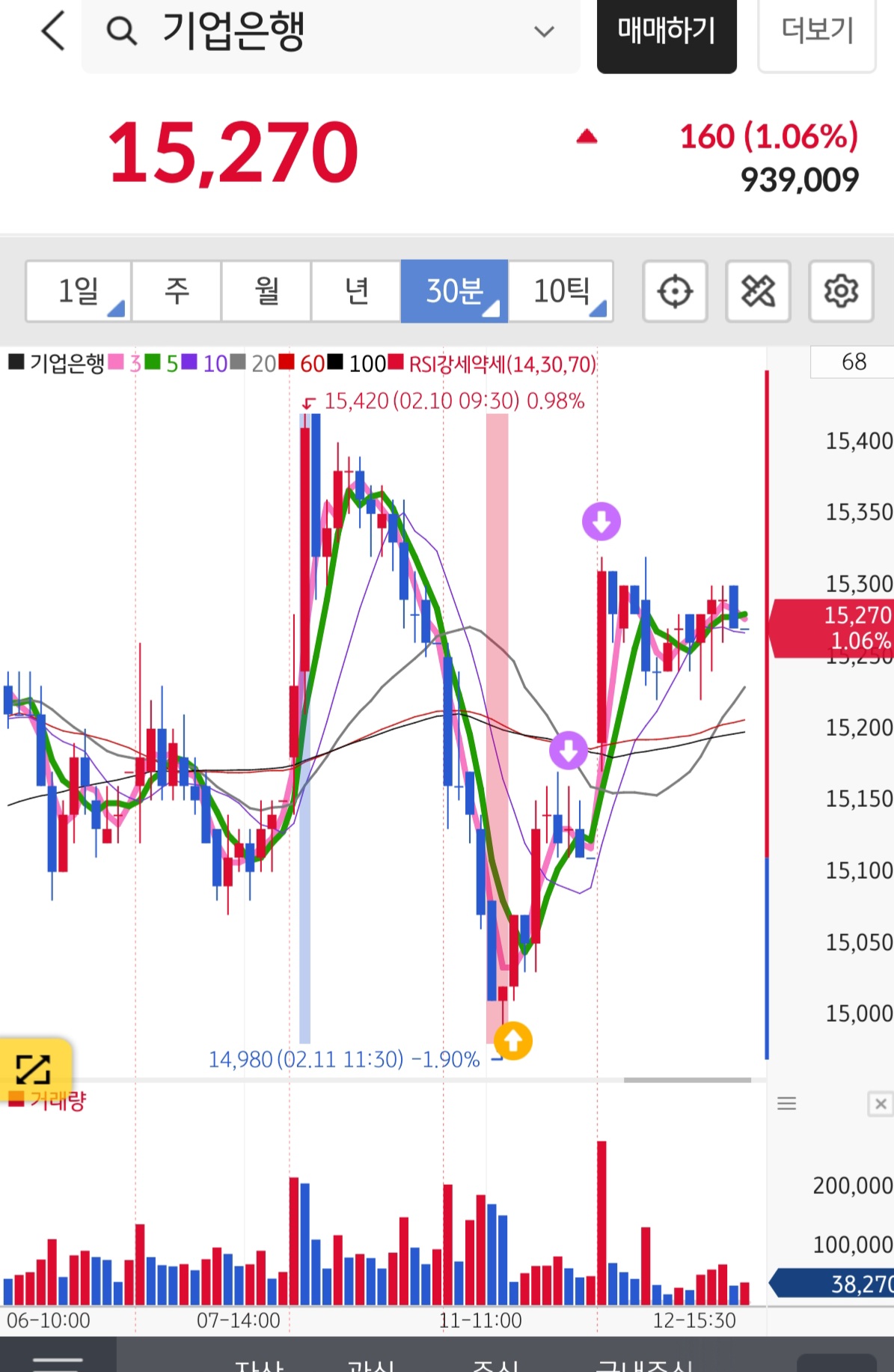Select the 1일 daily chart tab
894x1372 pixels.
(x=79, y=291)
